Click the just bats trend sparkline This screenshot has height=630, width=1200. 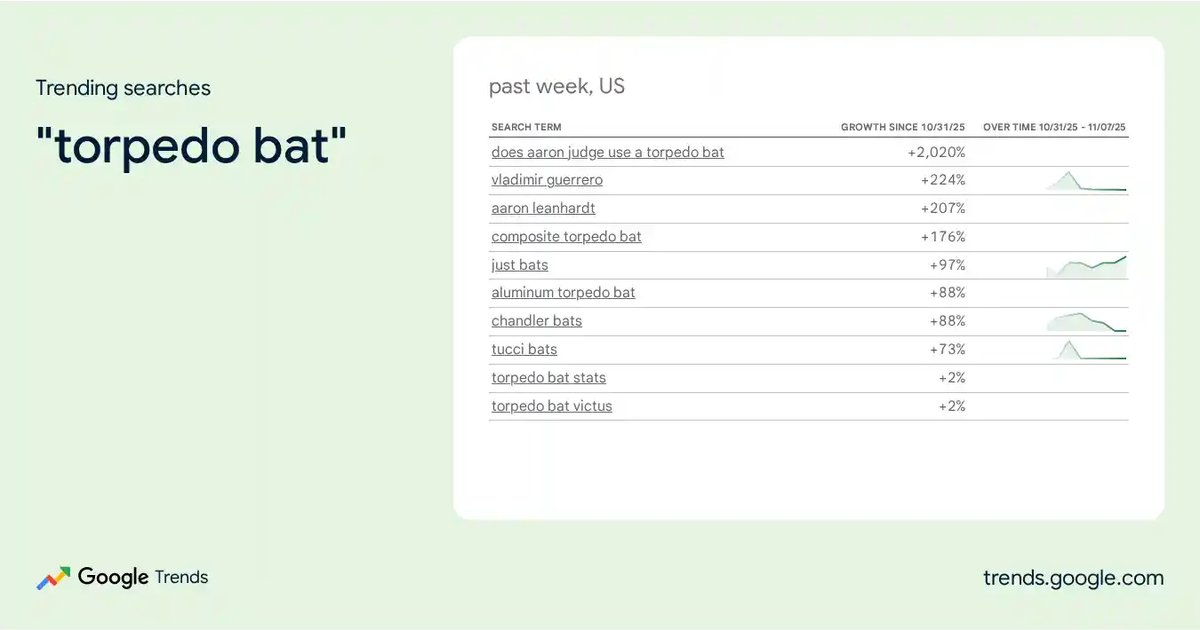pos(1086,266)
